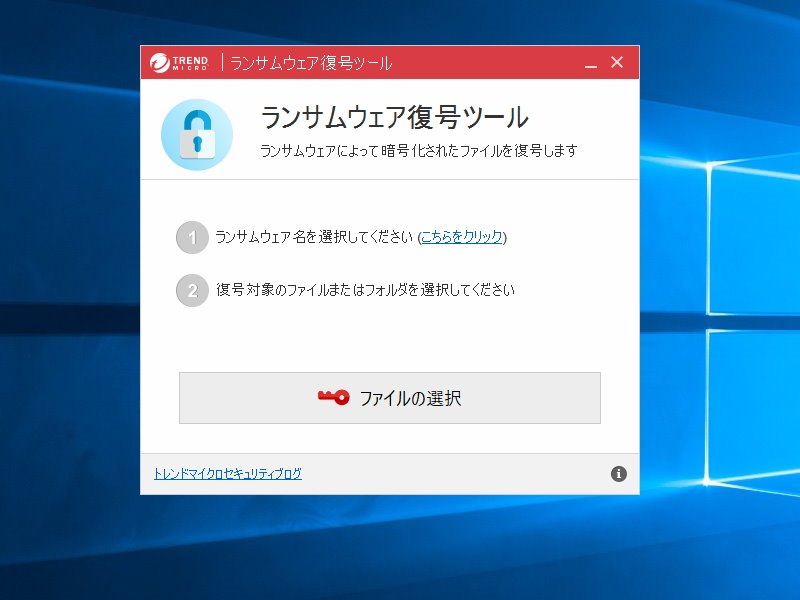Minimize the decryption tool window

(x=592, y=61)
